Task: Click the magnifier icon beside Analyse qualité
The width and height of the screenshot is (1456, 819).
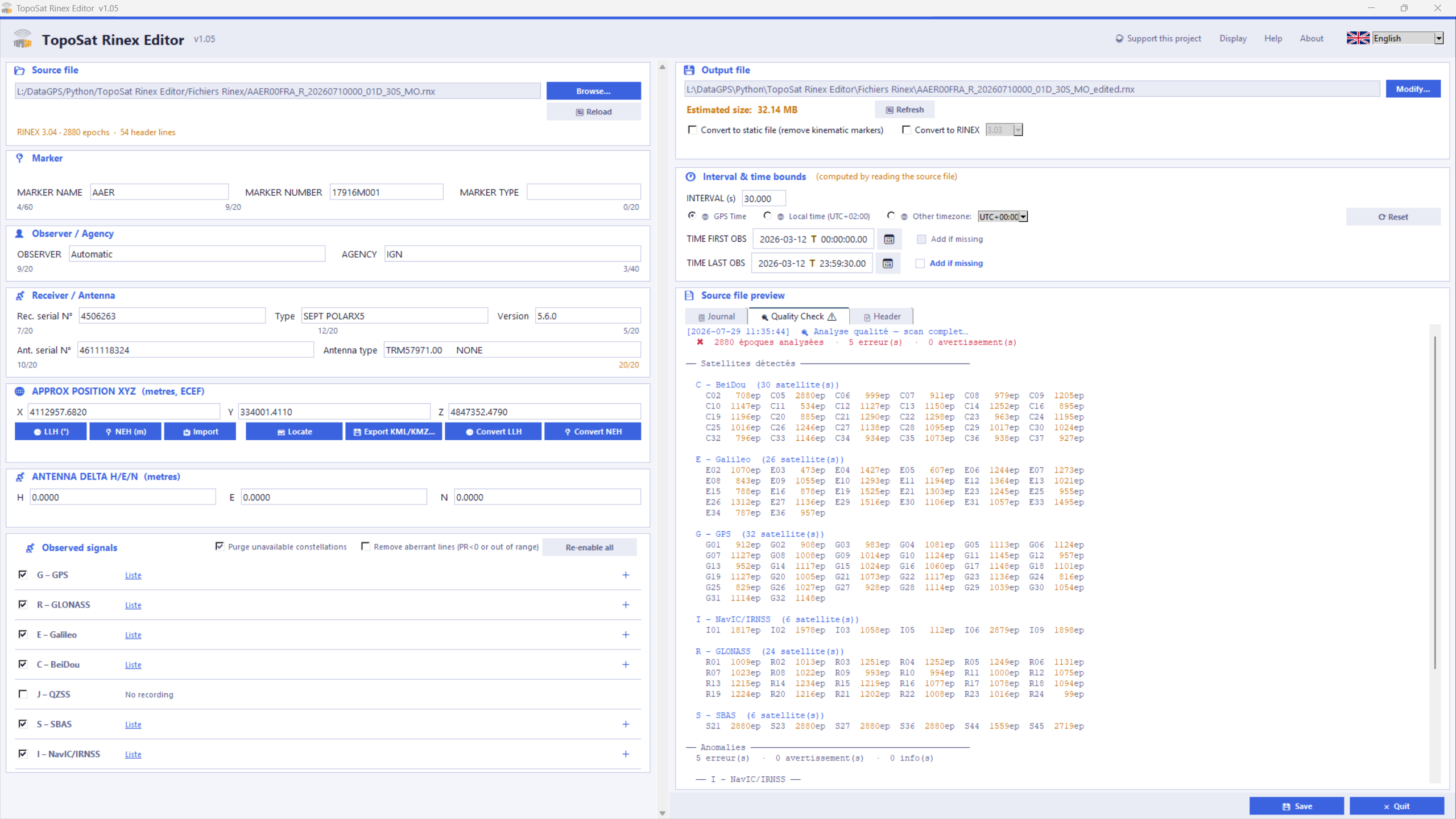Action: click(805, 332)
